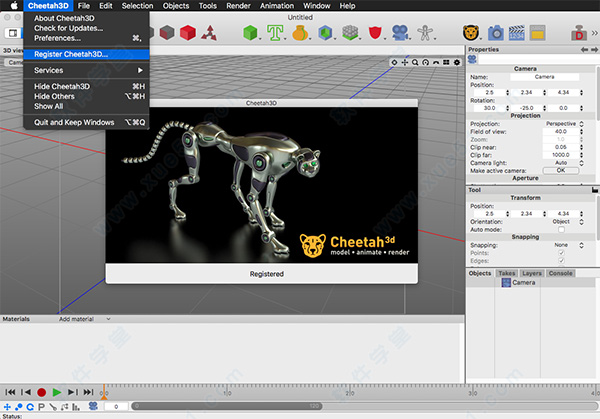The image size is (600, 419).
Task: Open the Snapping None dropdown
Action: (563, 245)
